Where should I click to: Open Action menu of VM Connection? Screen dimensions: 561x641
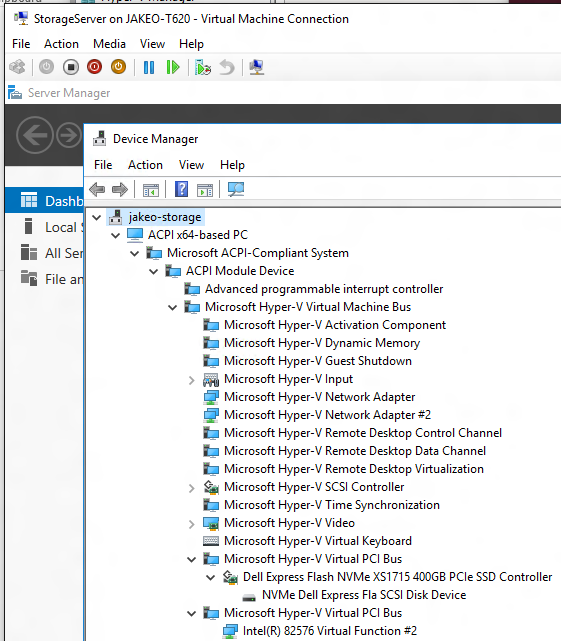(61, 44)
